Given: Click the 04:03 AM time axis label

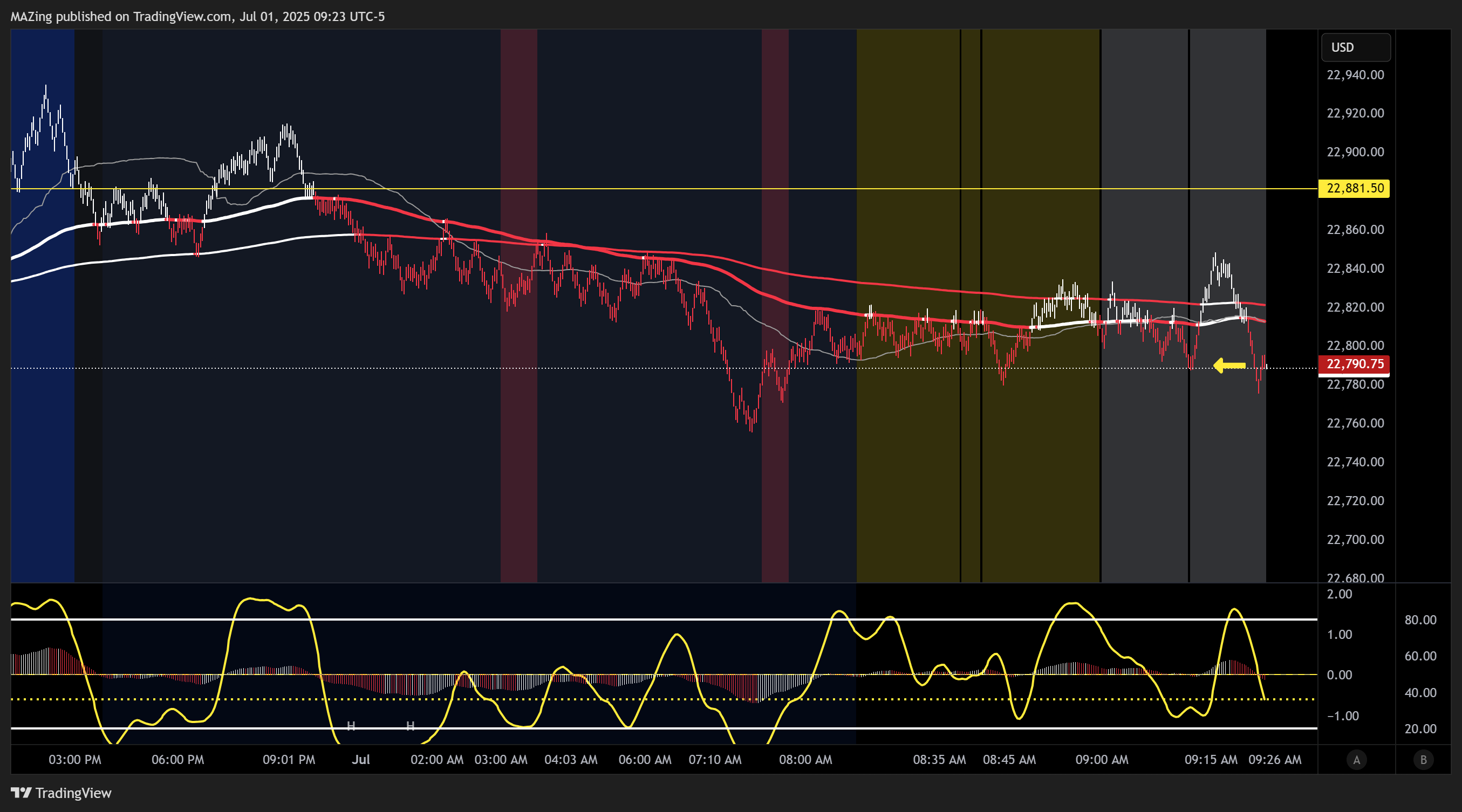Looking at the screenshot, I should coord(571,760).
